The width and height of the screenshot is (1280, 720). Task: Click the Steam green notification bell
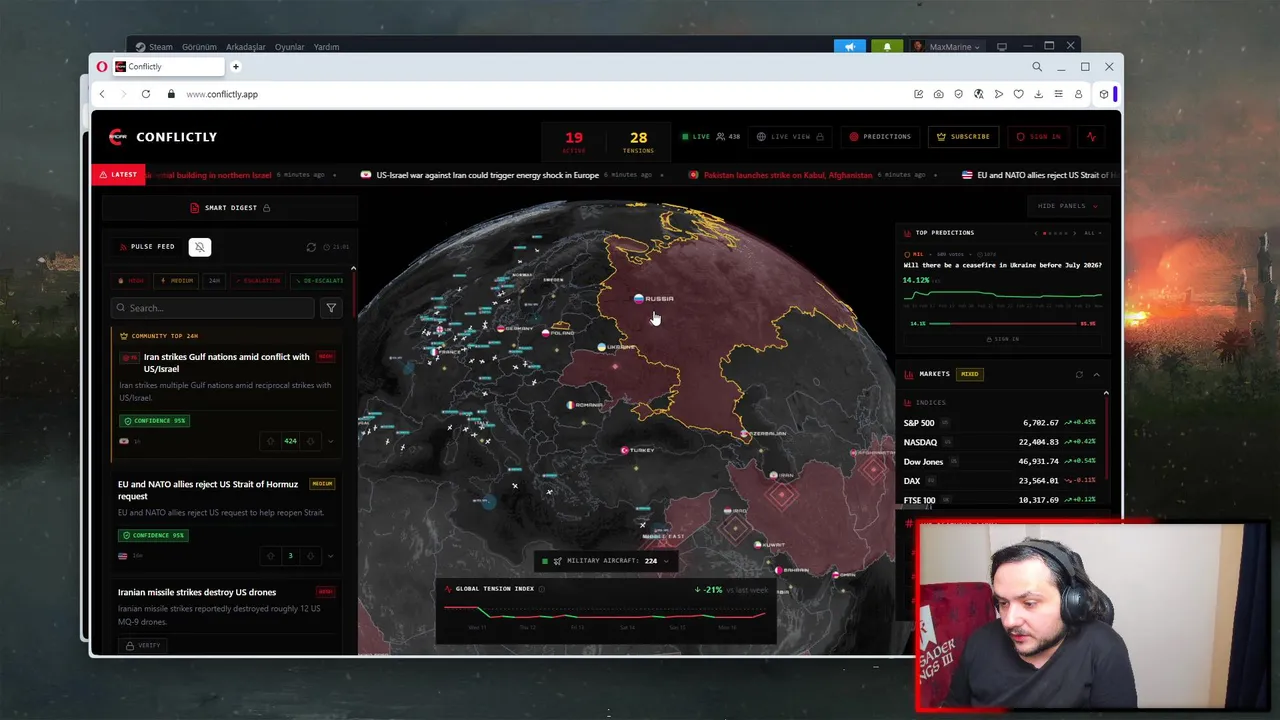pyautogui.click(x=886, y=47)
